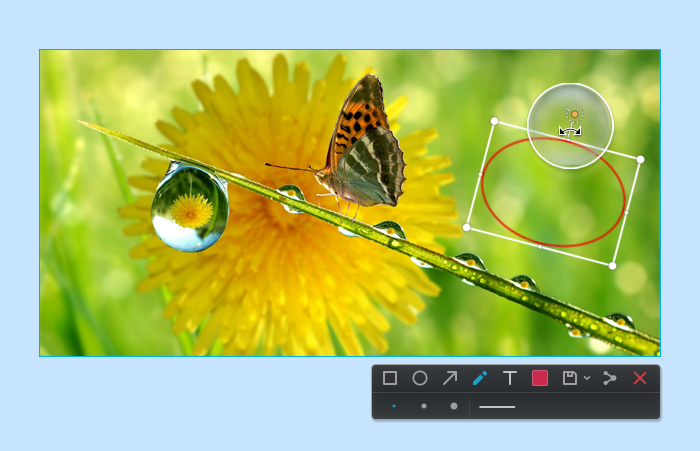Select the Text tool
Image resolution: width=700 pixels, height=451 pixels.
pyautogui.click(x=510, y=378)
